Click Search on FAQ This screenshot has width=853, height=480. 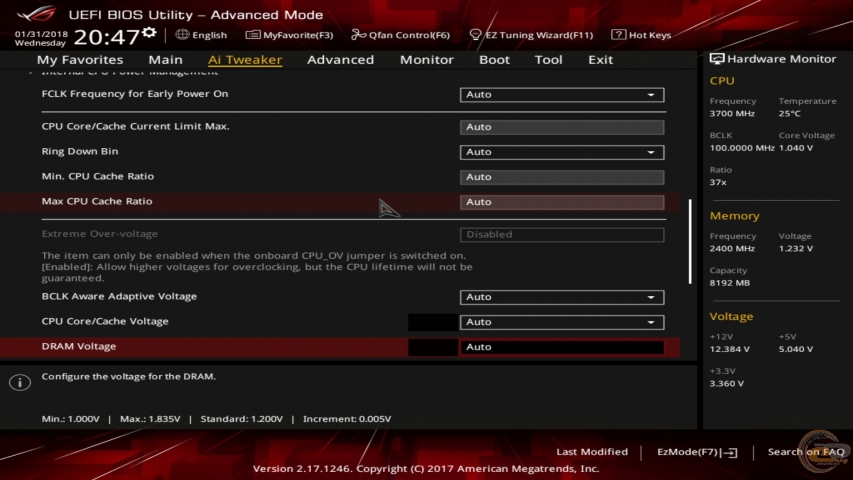[x=806, y=452]
